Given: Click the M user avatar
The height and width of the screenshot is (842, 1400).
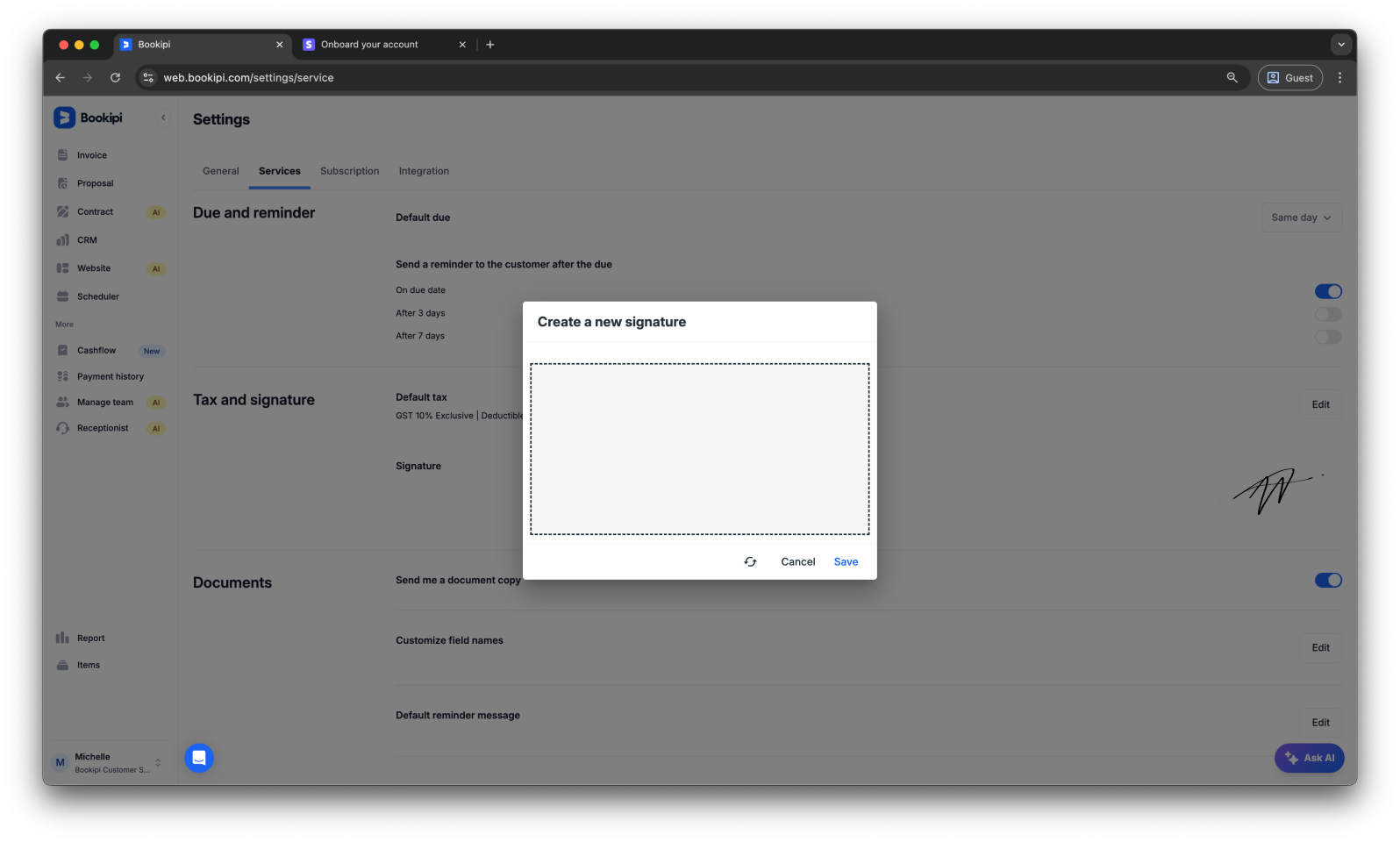Looking at the screenshot, I should coord(60,762).
